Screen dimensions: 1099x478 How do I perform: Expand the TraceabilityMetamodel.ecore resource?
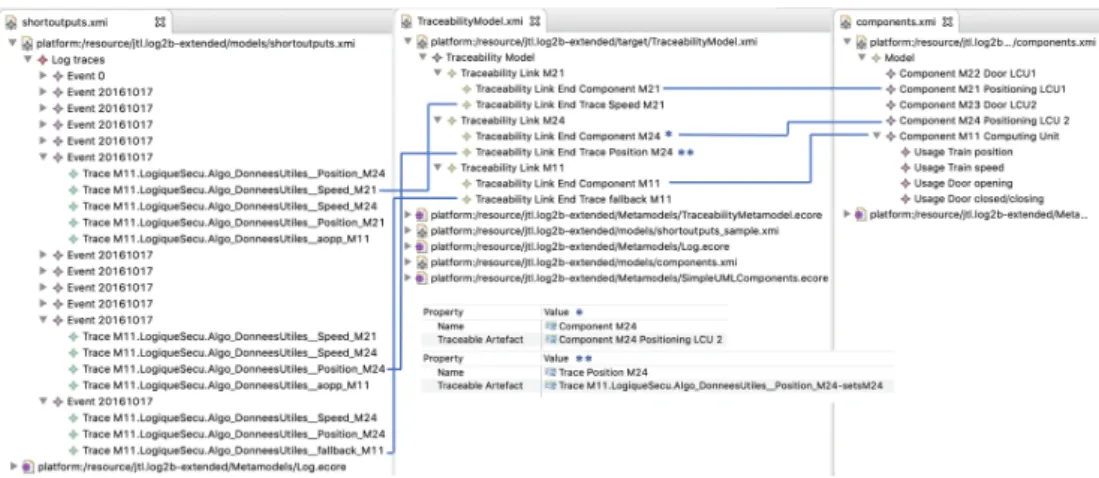pos(409,215)
